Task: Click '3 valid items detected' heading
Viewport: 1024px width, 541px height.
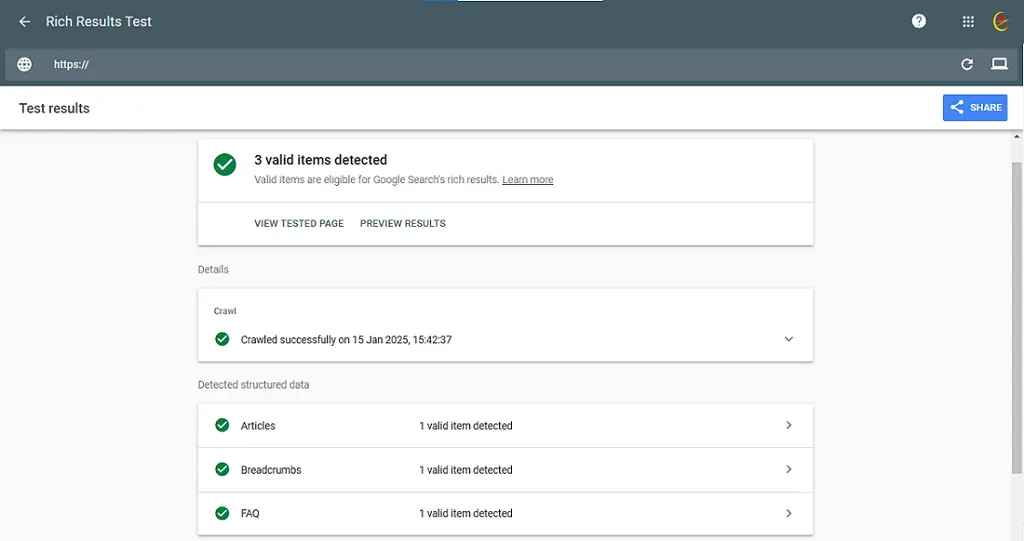Action: point(321,160)
